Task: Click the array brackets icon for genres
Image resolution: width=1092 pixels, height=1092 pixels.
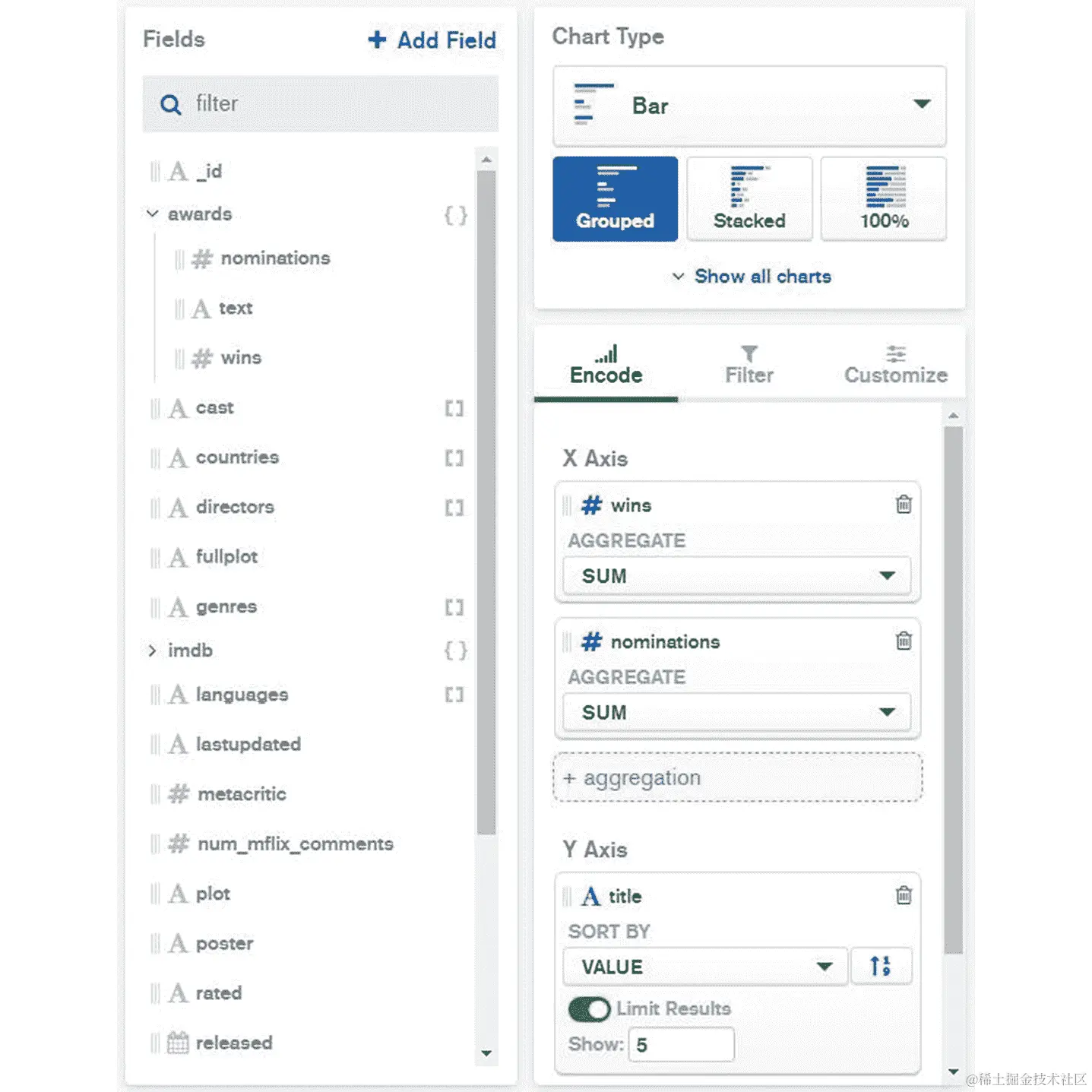Action: click(454, 607)
